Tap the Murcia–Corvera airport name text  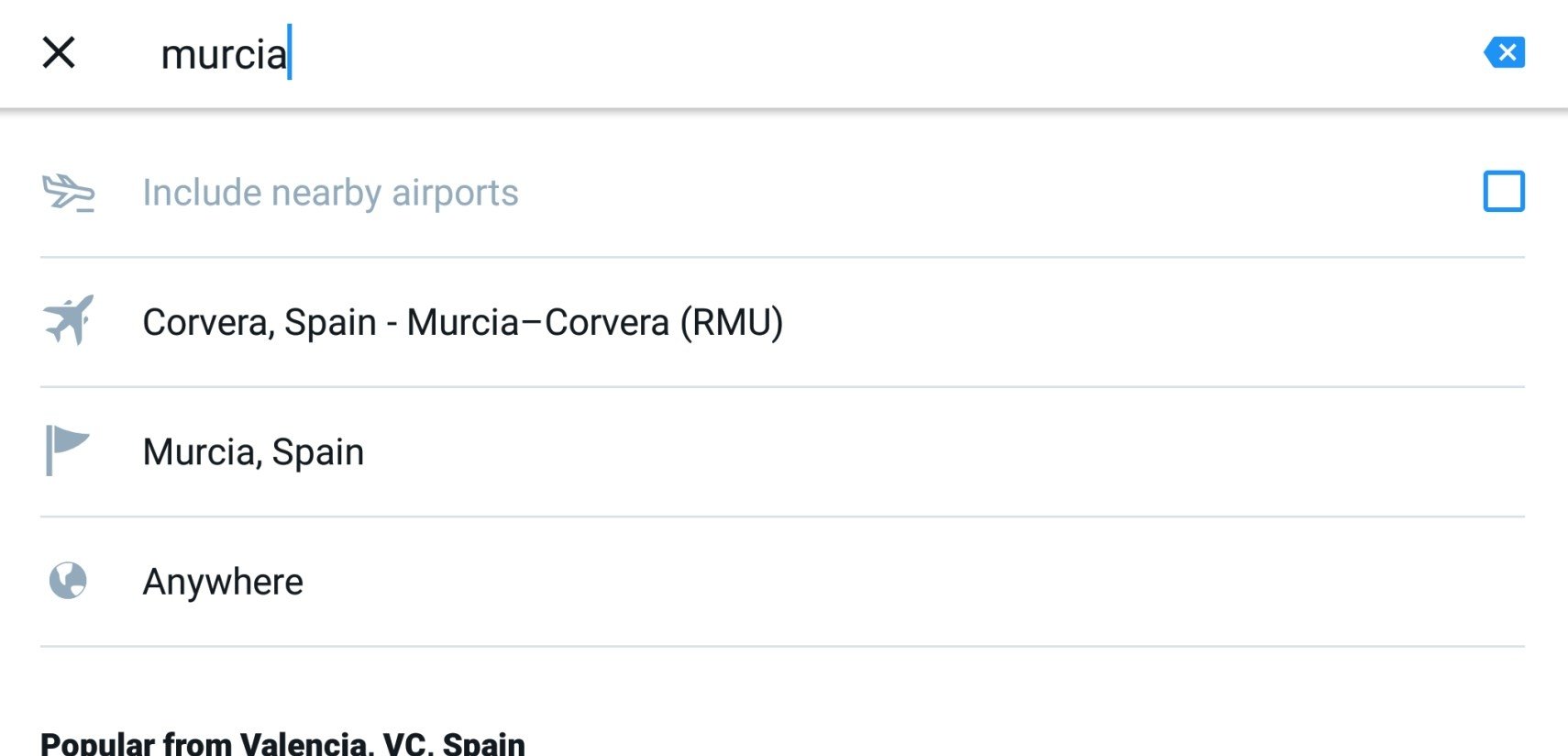pos(537,323)
